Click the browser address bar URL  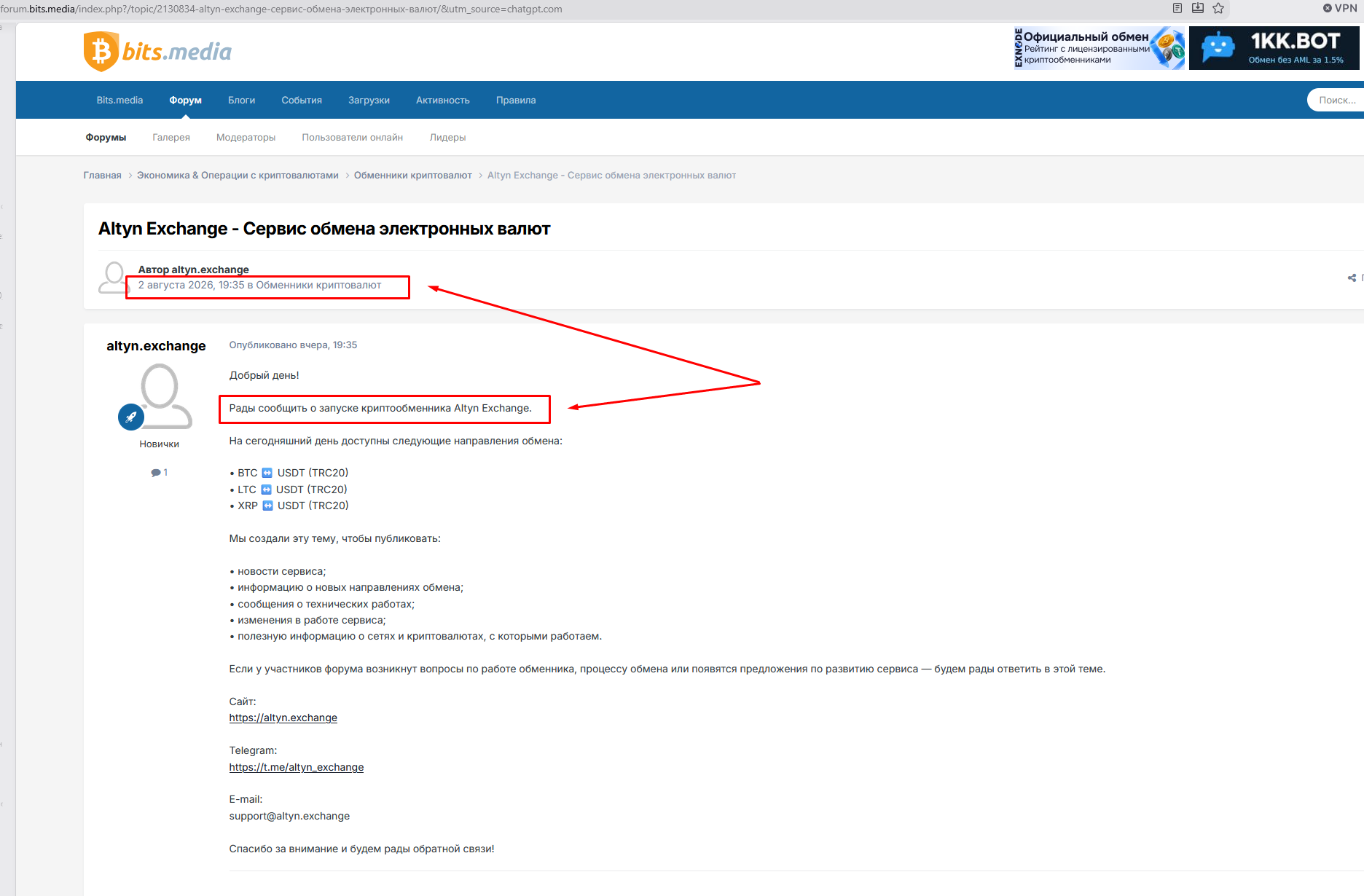pyautogui.click(x=281, y=9)
